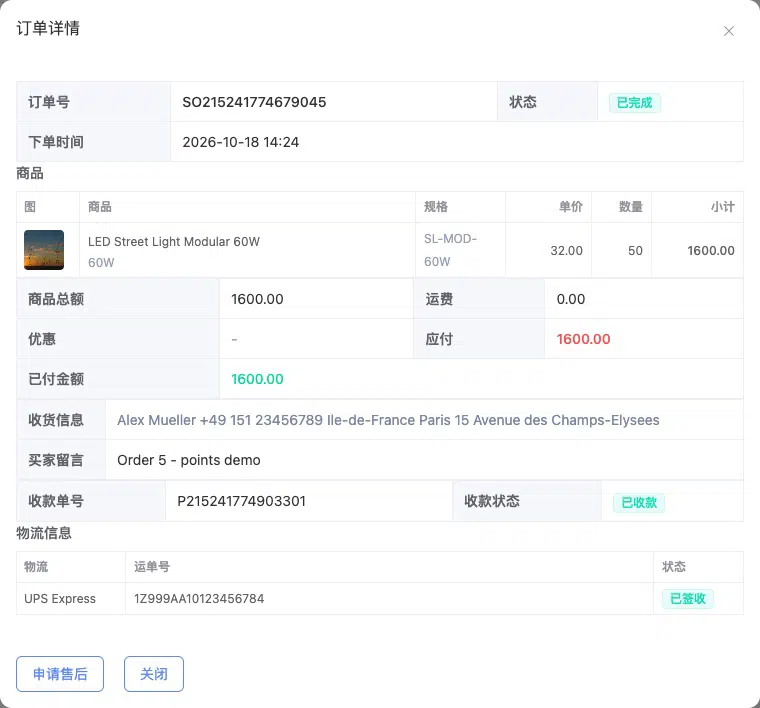Click product name LED Street Light Modular 60W
This screenshot has height=708, width=760.
pos(174,241)
